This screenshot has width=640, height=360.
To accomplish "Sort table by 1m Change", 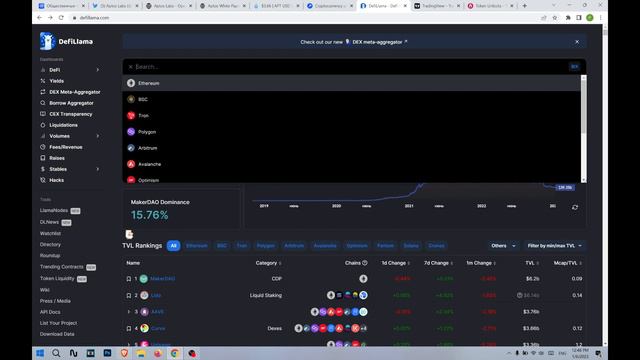I will pyautogui.click(x=481, y=263).
